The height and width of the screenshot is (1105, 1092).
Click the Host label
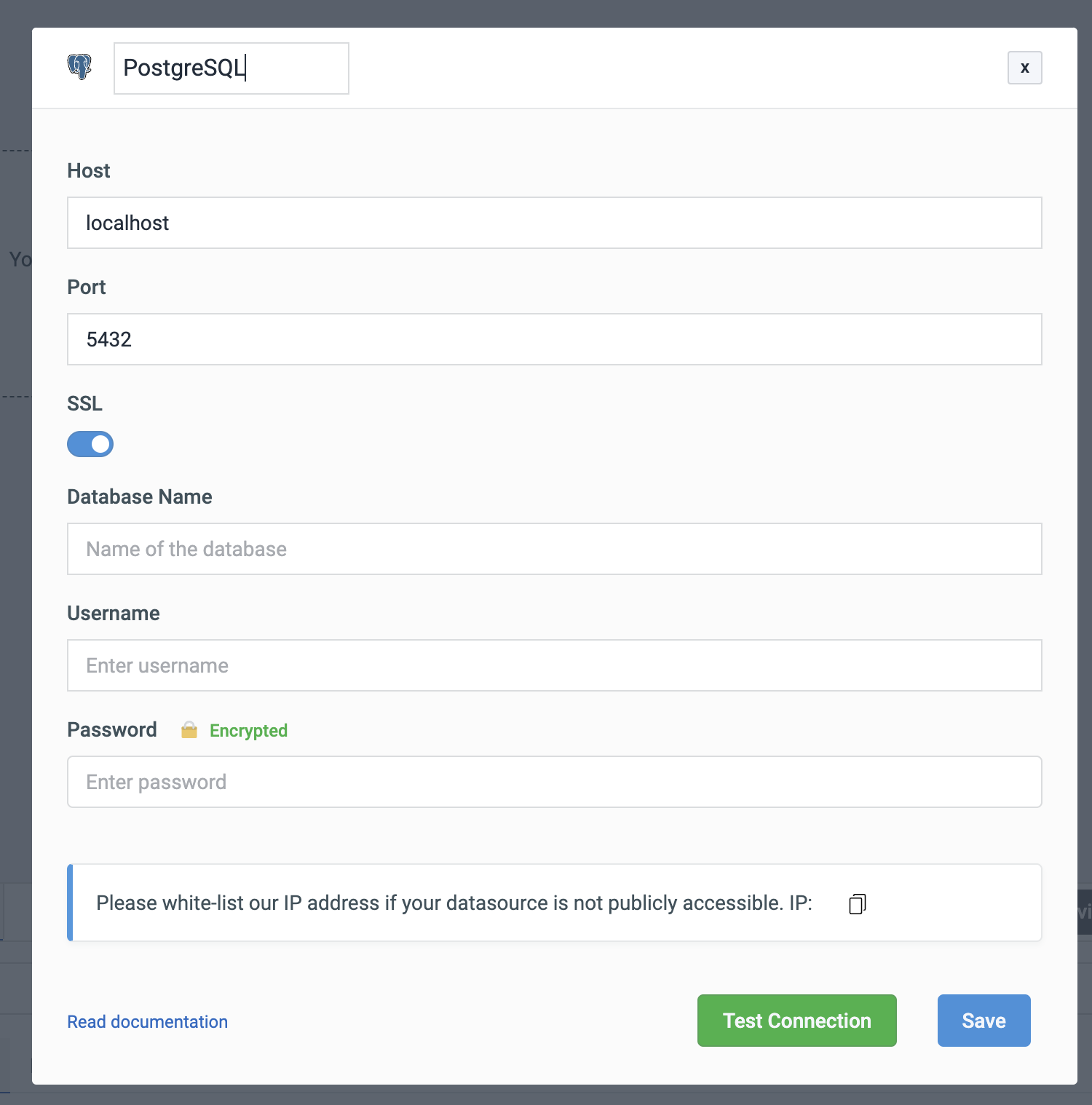click(88, 170)
